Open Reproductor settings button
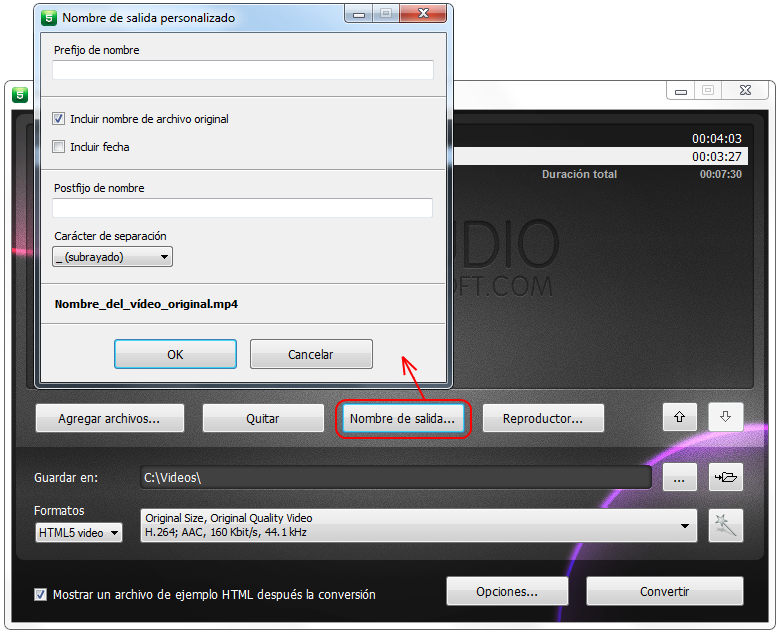The height and width of the screenshot is (636, 783). 543,418
